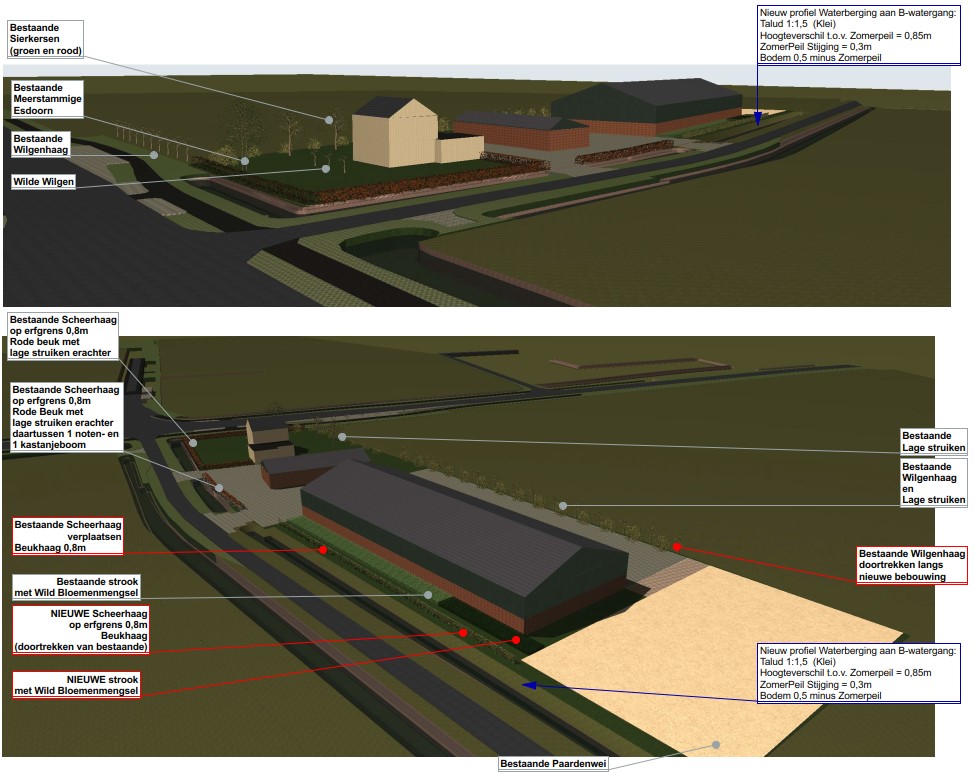Select the 'Bestaande Wilgenhaag en Lage struiken' label
The width and height of the screenshot is (974, 774).
tap(934, 483)
